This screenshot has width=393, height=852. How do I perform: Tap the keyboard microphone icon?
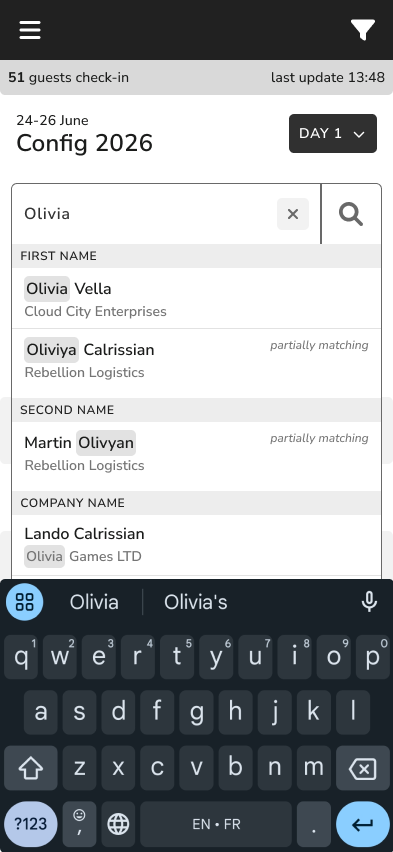pyautogui.click(x=369, y=602)
